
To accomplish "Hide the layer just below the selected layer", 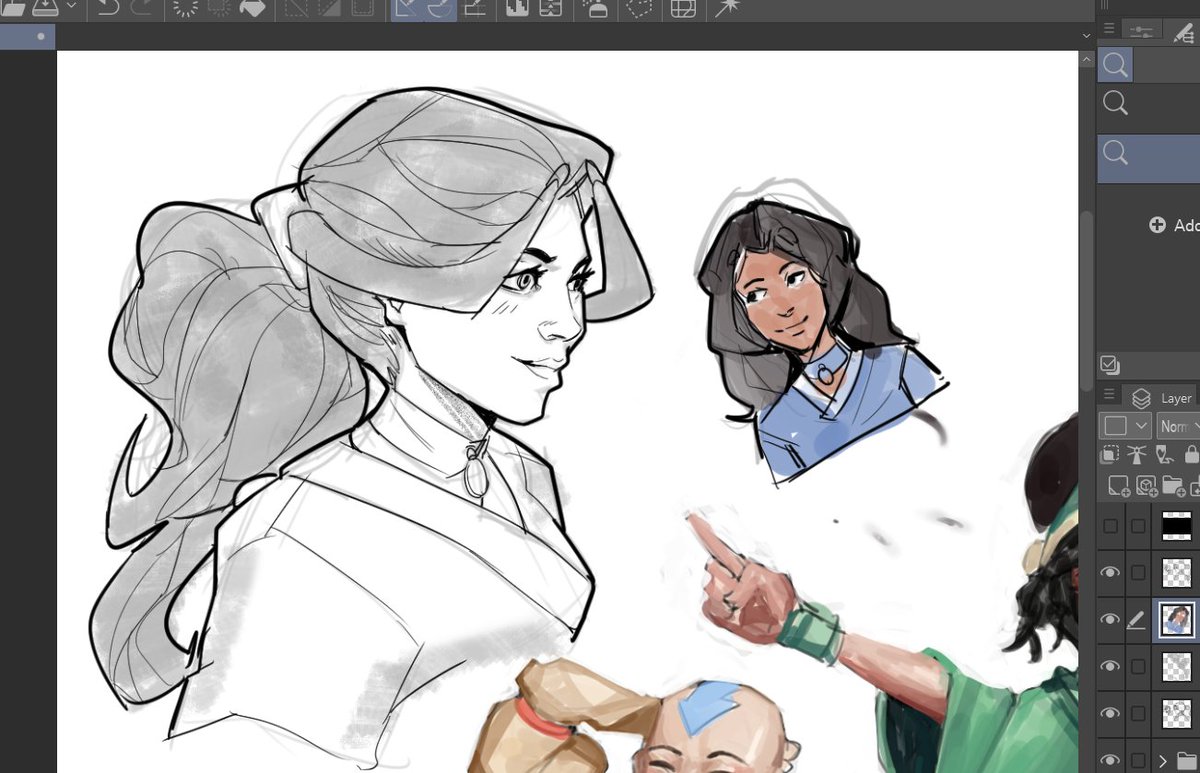I will point(1109,666).
